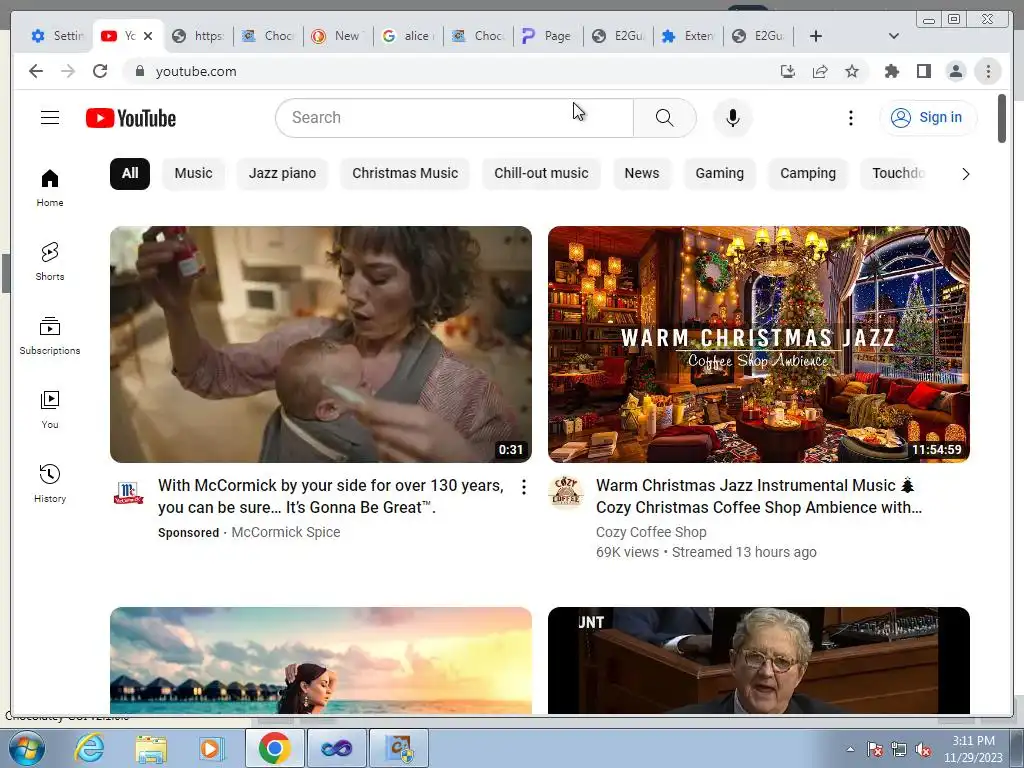
Task: Switch to the Settings browser tab
Action: pyautogui.click(x=57, y=36)
